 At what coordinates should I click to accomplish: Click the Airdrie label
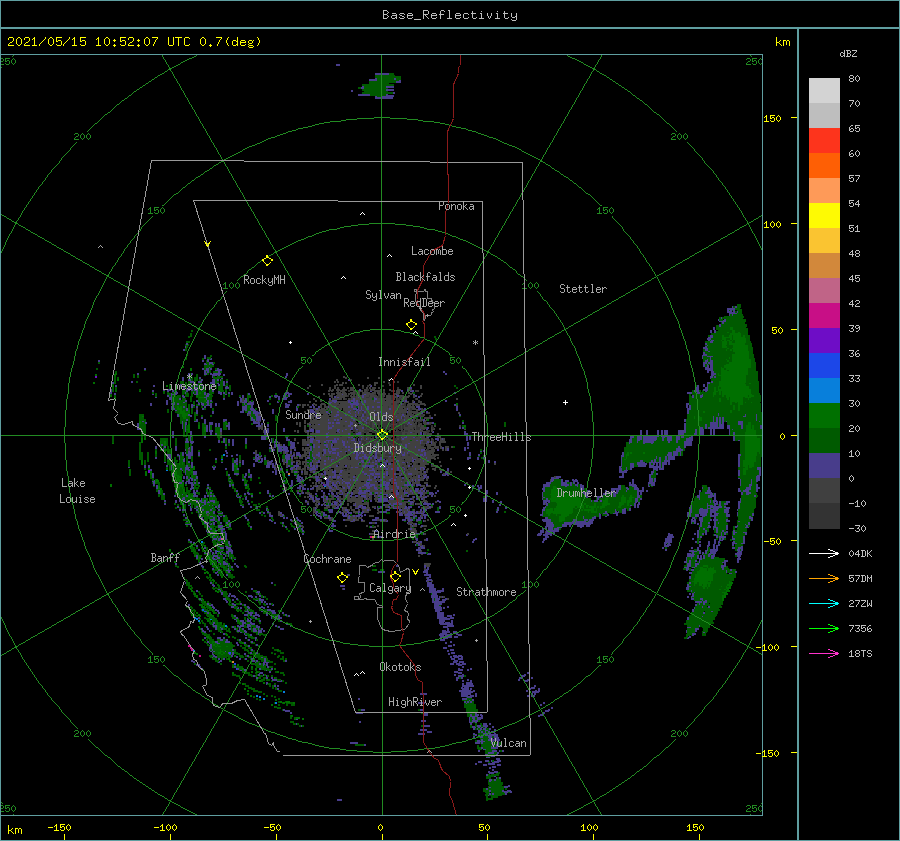394,534
